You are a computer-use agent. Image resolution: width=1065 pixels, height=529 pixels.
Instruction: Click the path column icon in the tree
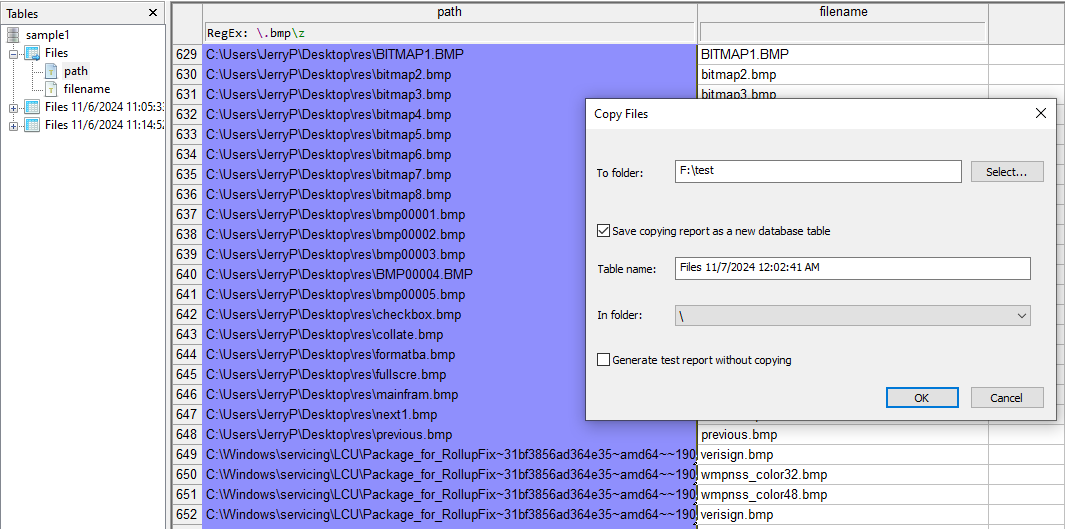click(52, 71)
